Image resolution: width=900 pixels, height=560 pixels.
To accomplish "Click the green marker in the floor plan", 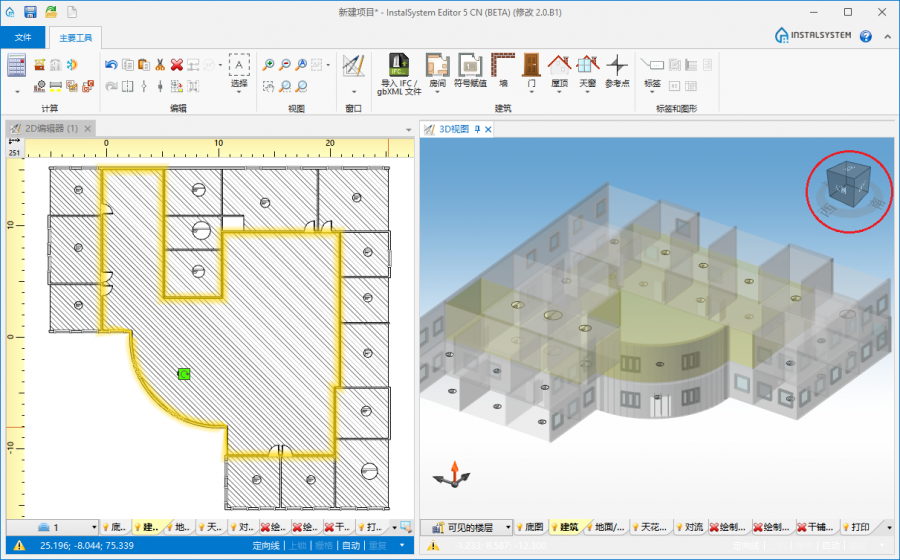I will 184,373.
